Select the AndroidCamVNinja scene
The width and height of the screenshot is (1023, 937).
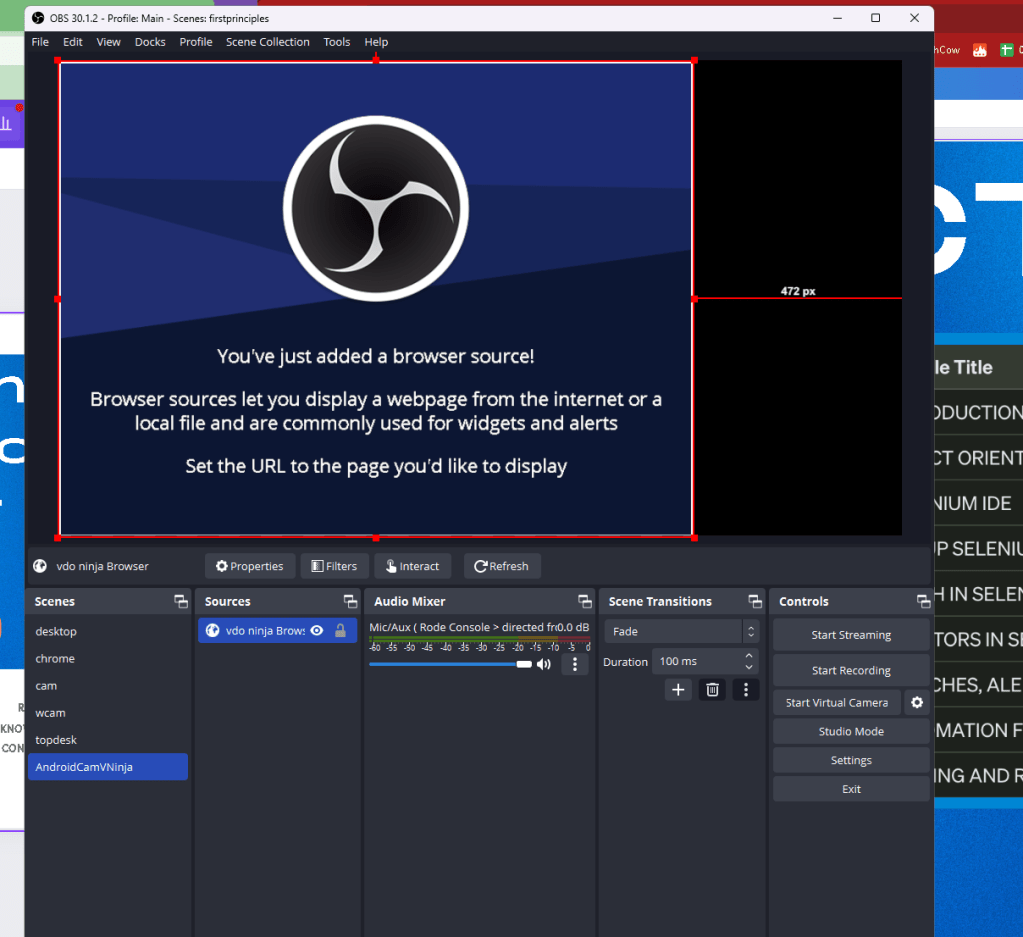(x=108, y=767)
